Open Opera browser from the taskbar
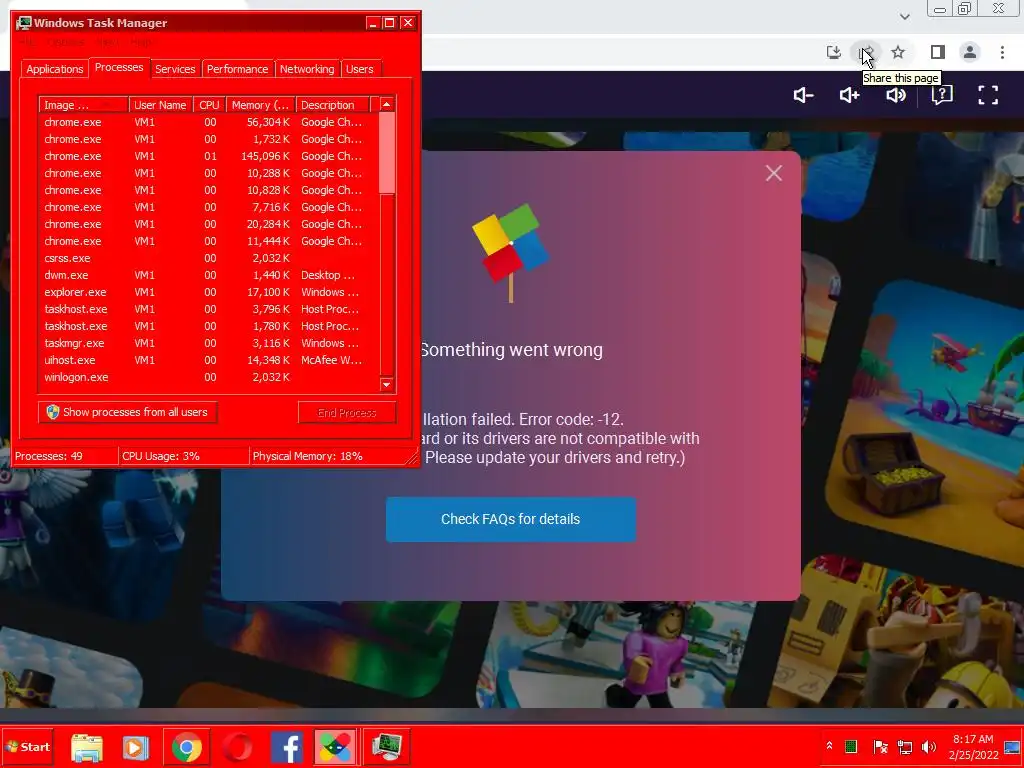This screenshot has height=768, width=1024. 237,747
